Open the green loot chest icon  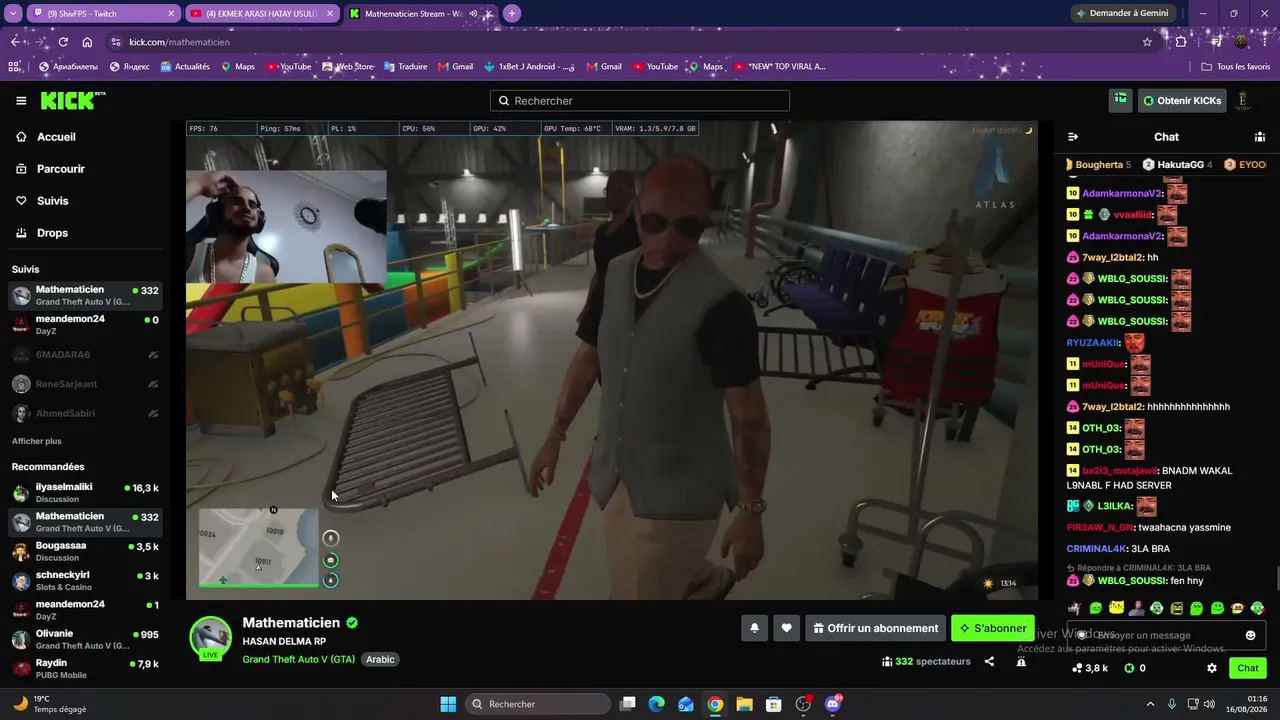(1121, 100)
